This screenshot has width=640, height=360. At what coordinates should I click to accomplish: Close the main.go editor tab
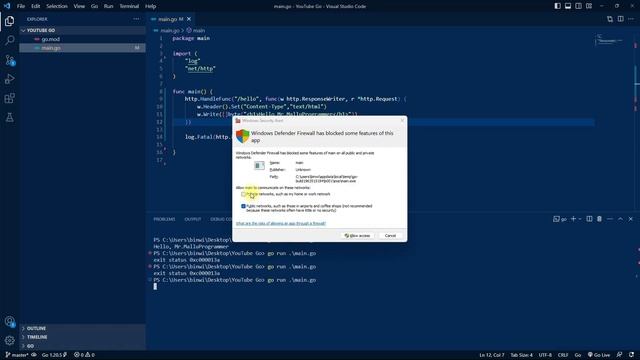(x=189, y=19)
